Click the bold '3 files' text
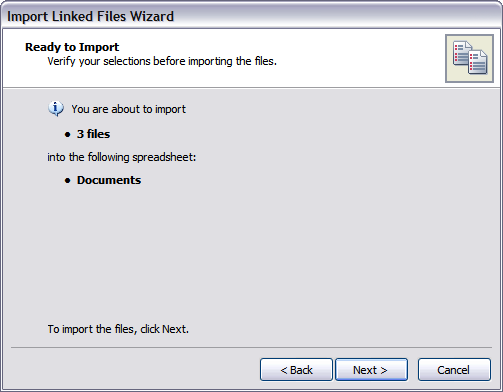This screenshot has height=392, width=503. 93,134
